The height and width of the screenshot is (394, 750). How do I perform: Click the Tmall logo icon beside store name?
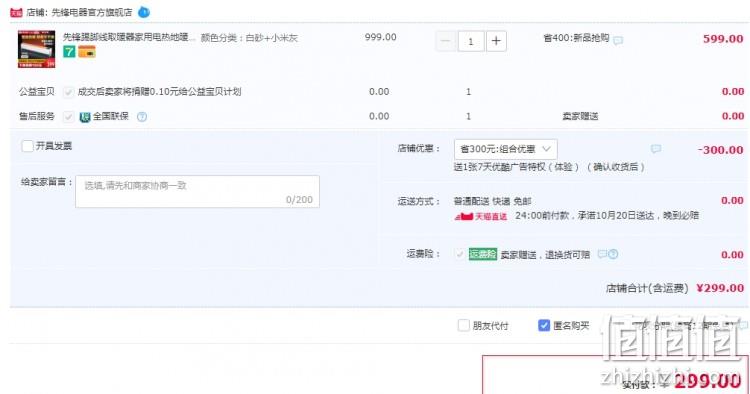(x=16, y=12)
